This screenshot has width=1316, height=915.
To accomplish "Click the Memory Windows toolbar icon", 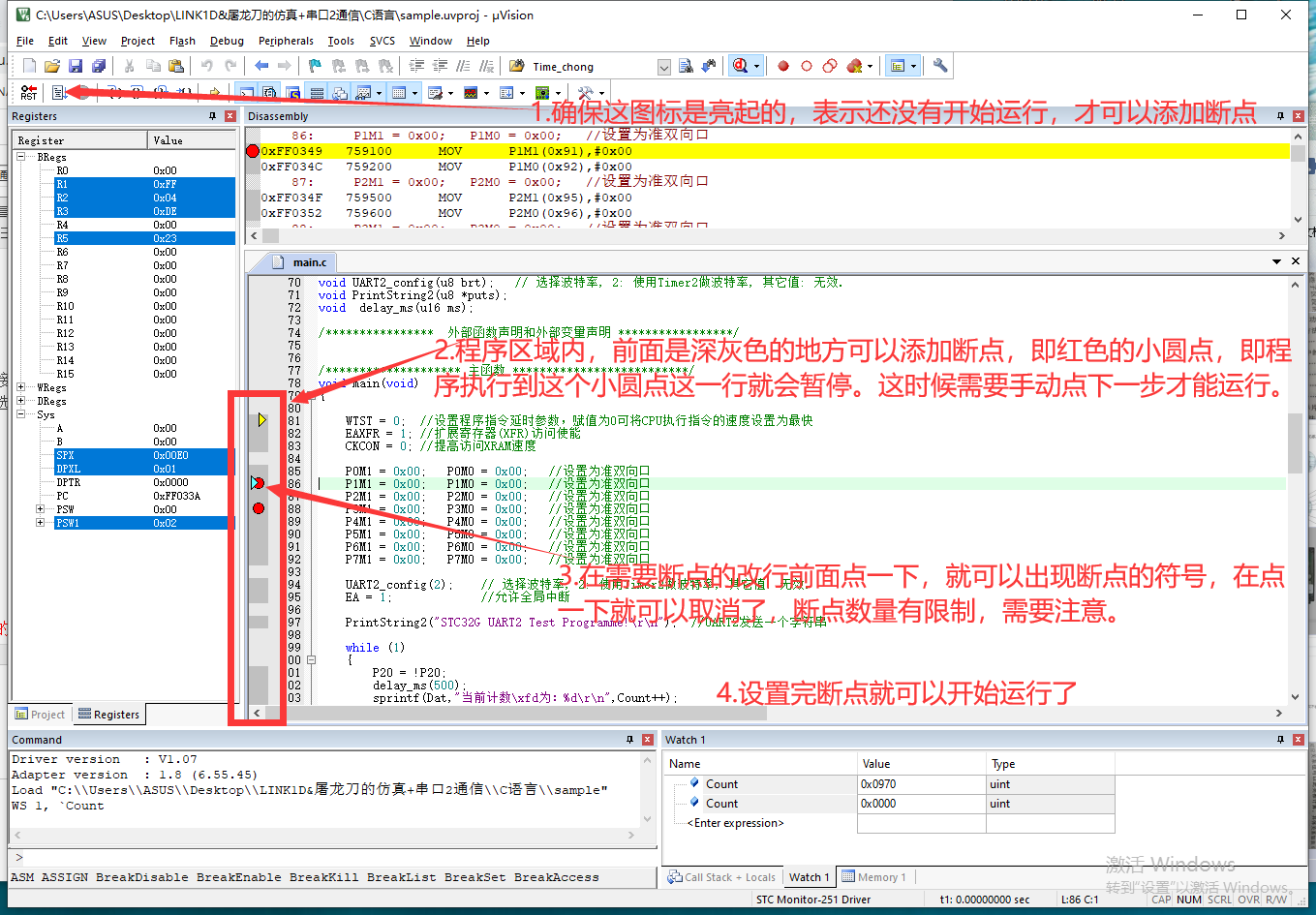I will 398,93.
